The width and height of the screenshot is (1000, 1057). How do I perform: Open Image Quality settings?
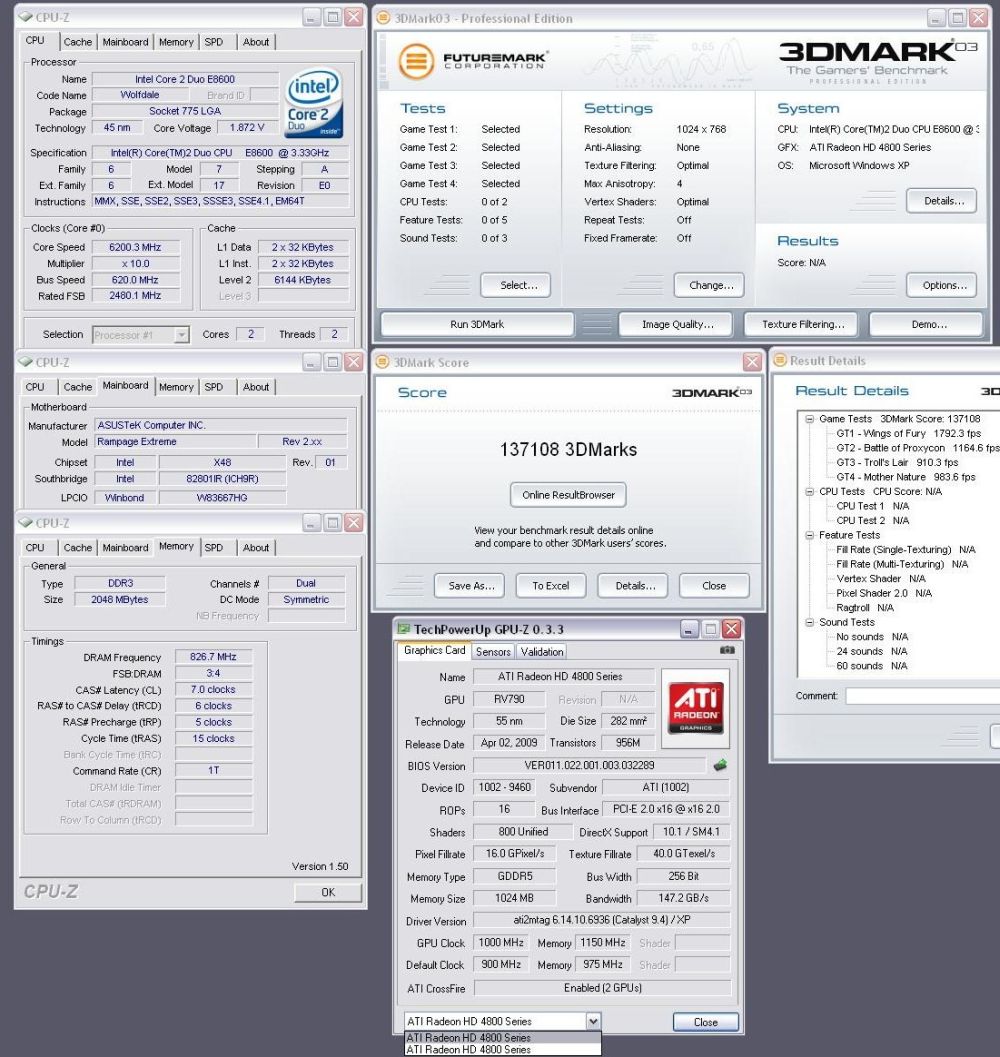(678, 324)
